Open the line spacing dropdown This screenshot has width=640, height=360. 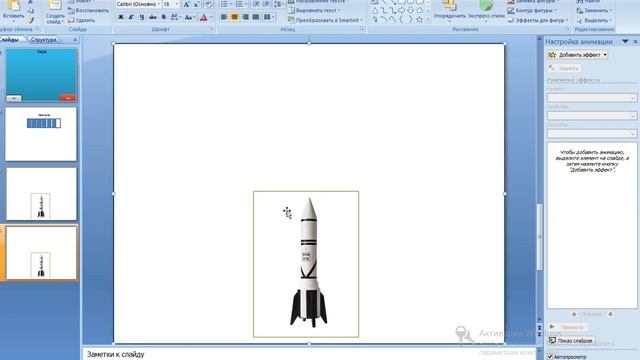pos(279,4)
